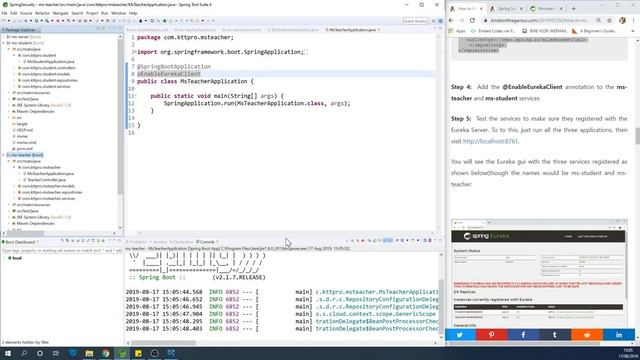Viewport: 640px width, 360px height.
Task: Share the article on Facebook
Action: click(523, 335)
